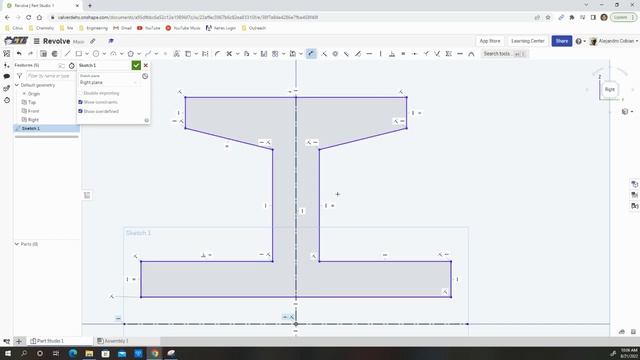Viewport: 640px width, 360px height.
Task: Toggle the Disable imprinting checkbox
Action: 80,93
